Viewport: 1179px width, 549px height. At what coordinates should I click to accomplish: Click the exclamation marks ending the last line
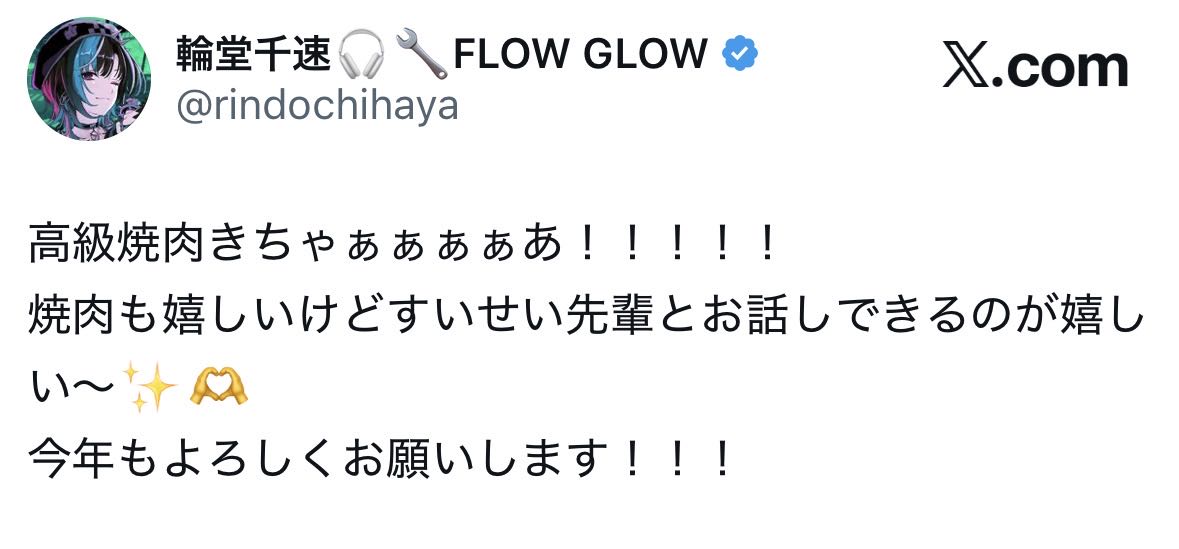pyautogui.click(x=677, y=459)
